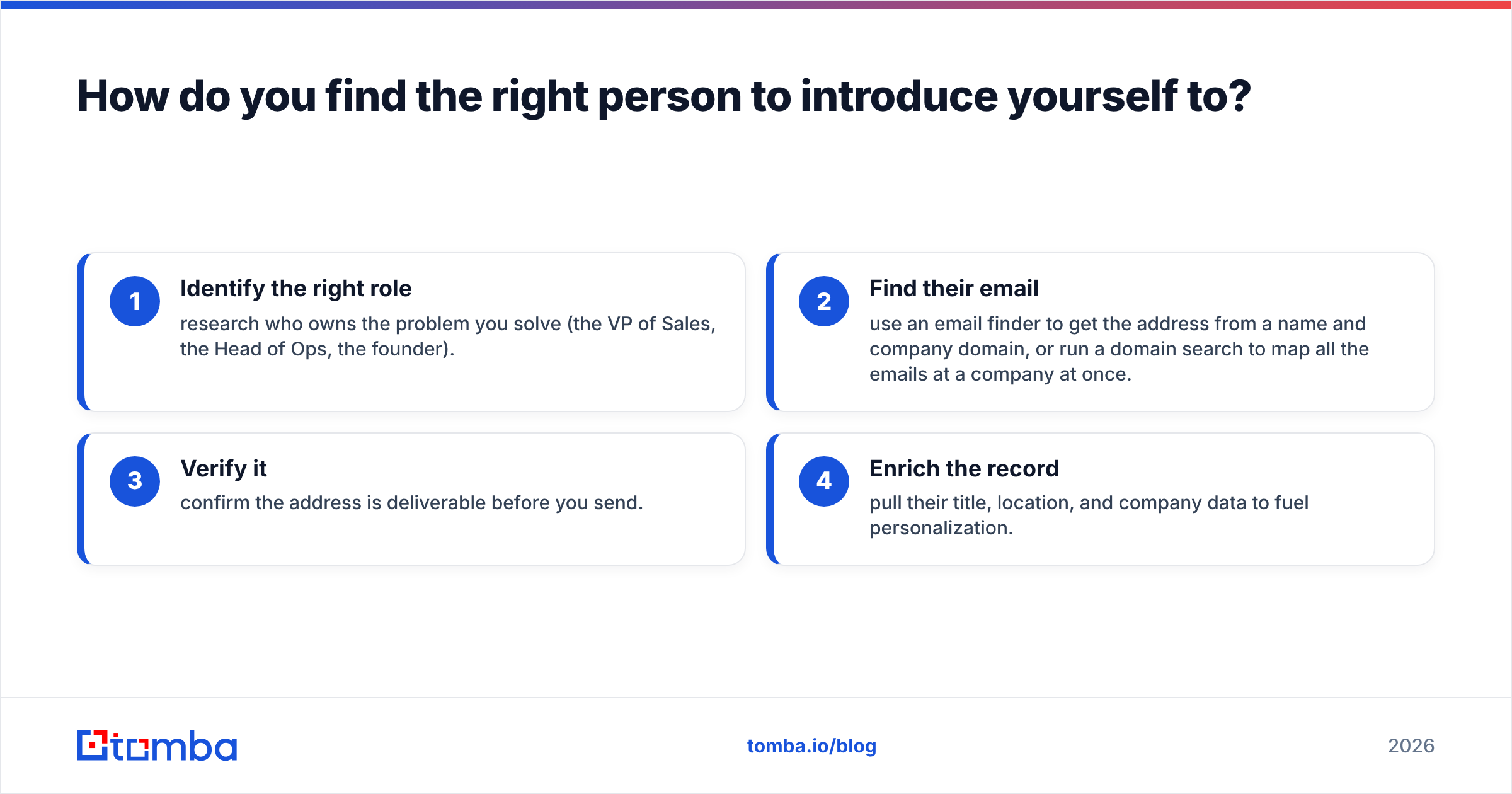Click the tomba wordmark text in footer
This screenshot has height=794, width=1512.
click(175, 745)
